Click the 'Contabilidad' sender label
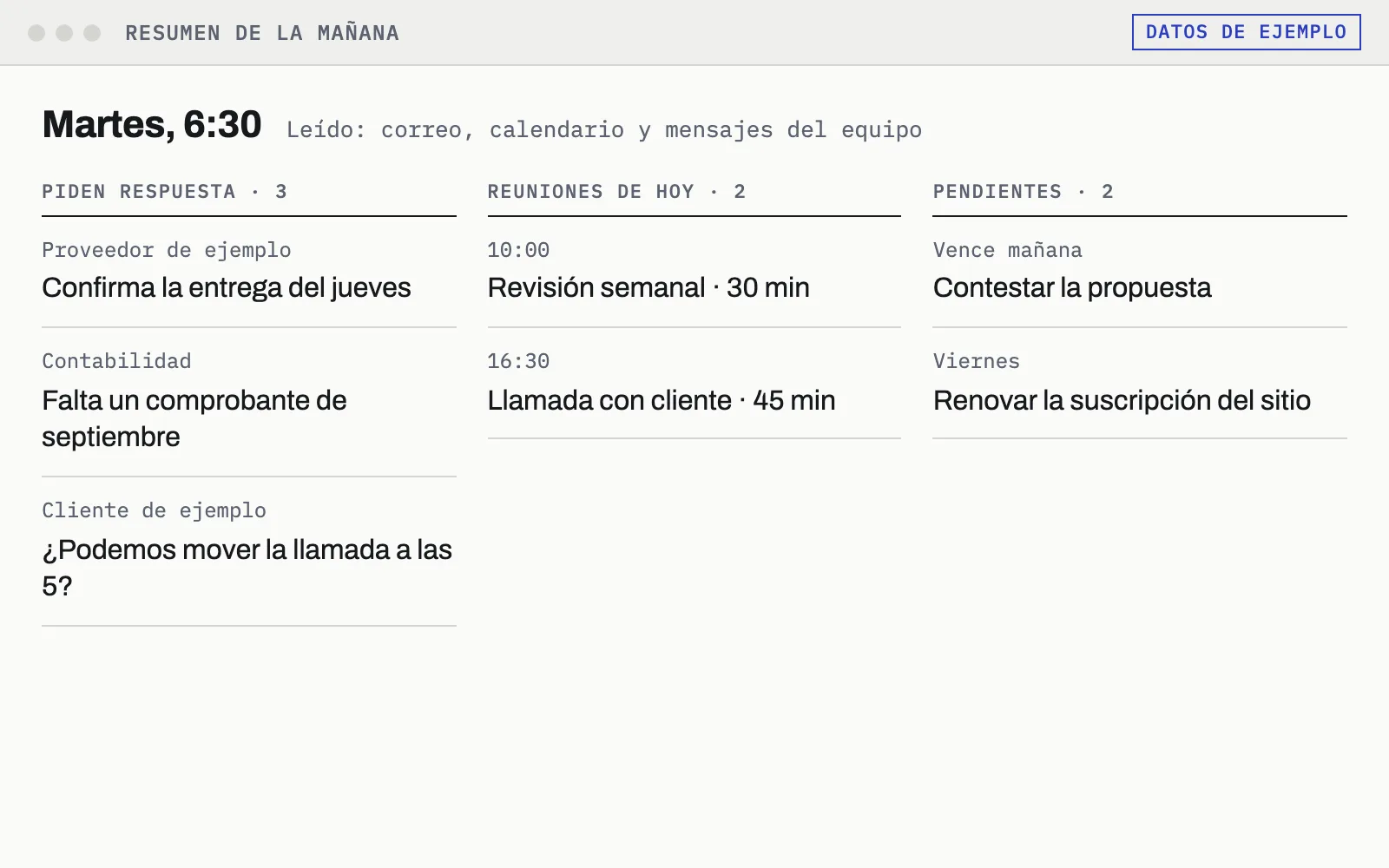Viewport: 1389px width, 868px height. coord(116,361)
